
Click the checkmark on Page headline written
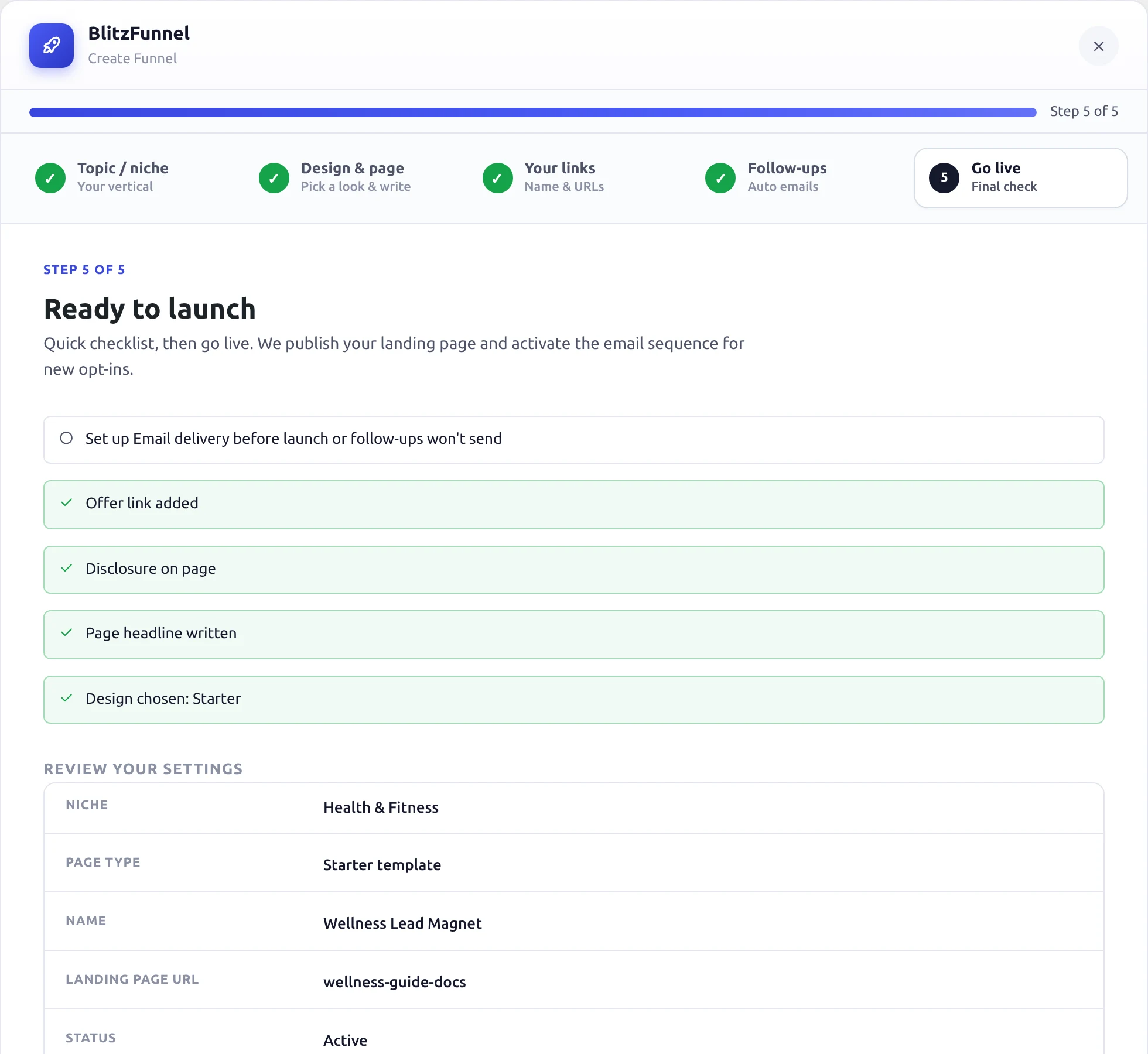(x=67, y=632)
